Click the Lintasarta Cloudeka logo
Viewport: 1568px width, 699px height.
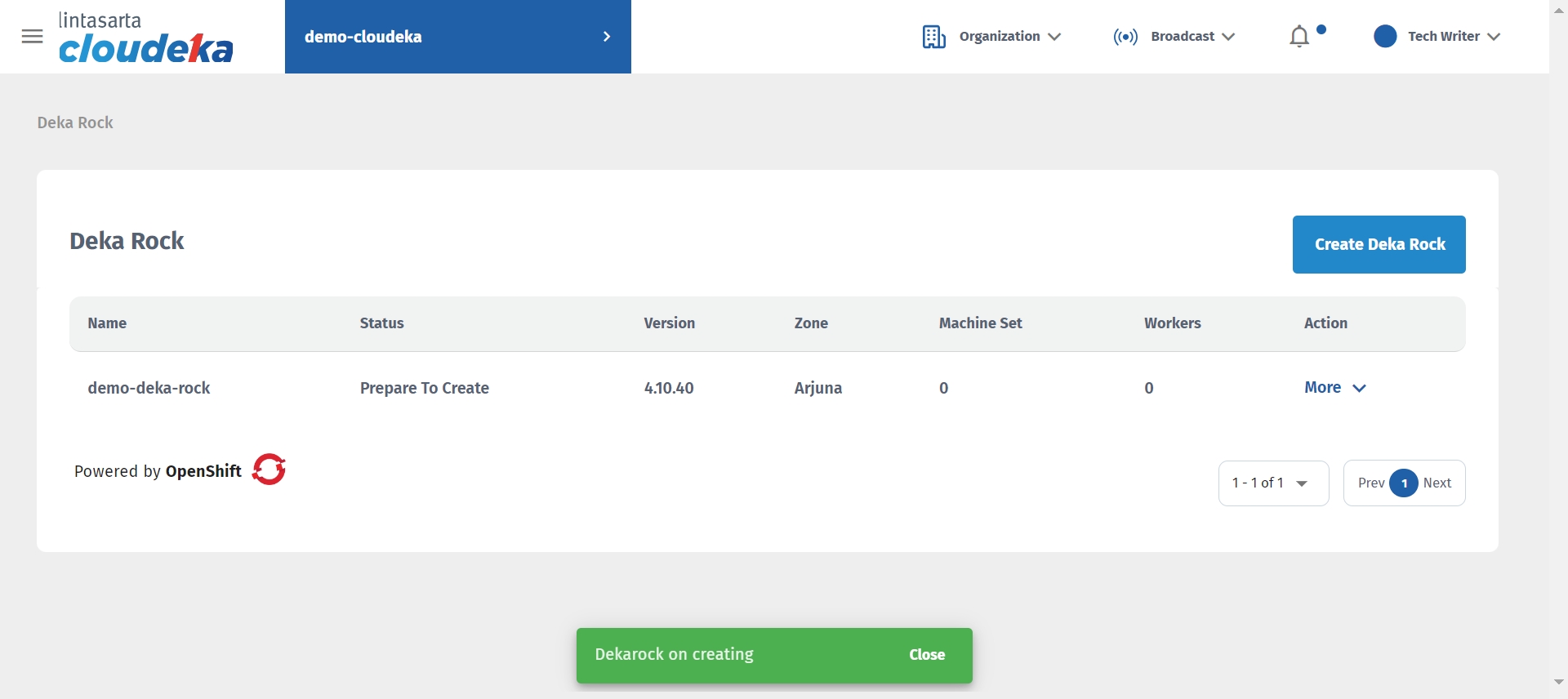coord(146,38)
